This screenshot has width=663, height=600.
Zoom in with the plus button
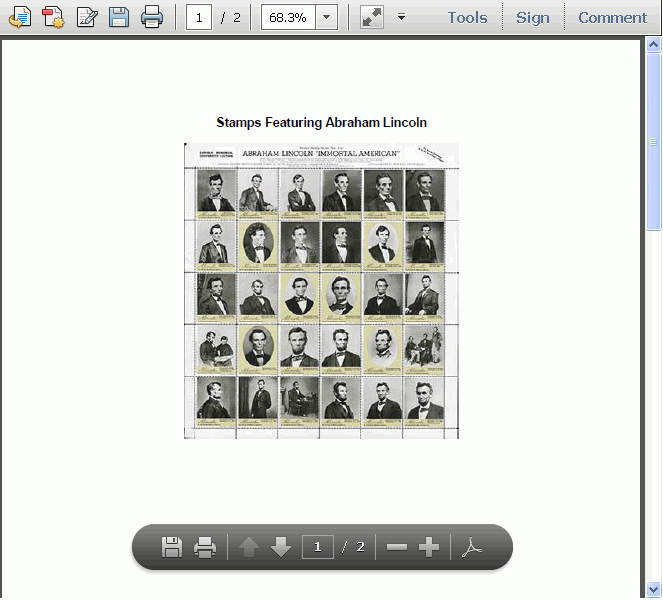[x=429, y=547]
